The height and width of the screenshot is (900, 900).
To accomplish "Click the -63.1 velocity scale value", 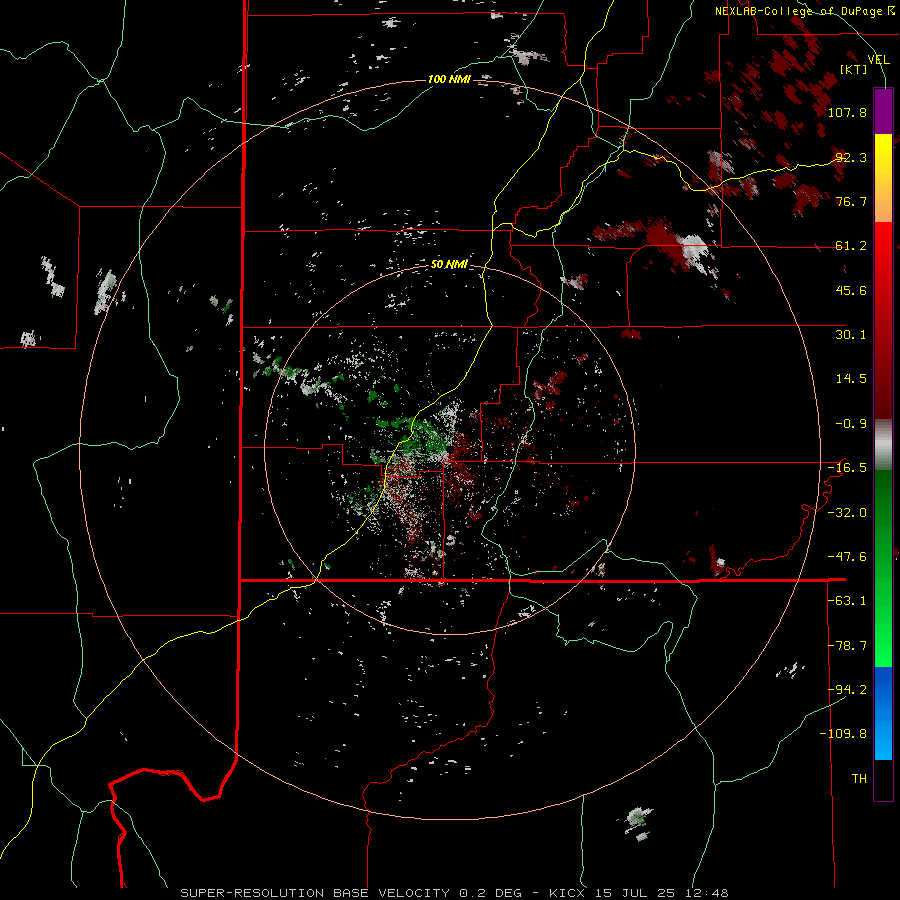I will (847, 601).
